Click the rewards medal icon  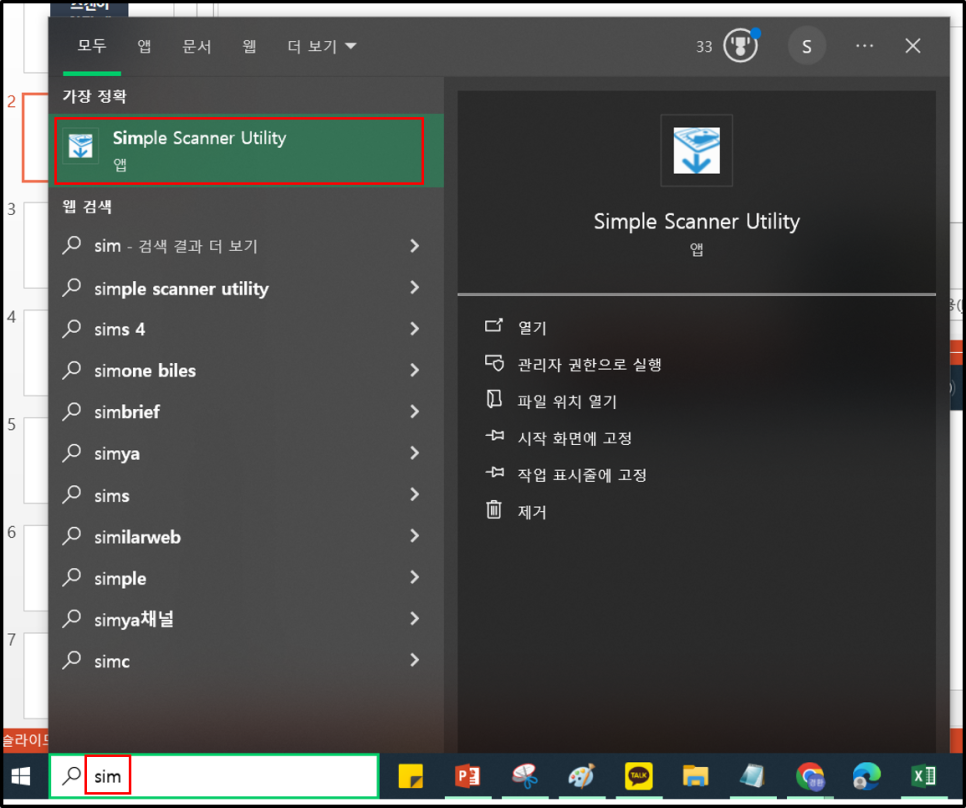(740, 47)
